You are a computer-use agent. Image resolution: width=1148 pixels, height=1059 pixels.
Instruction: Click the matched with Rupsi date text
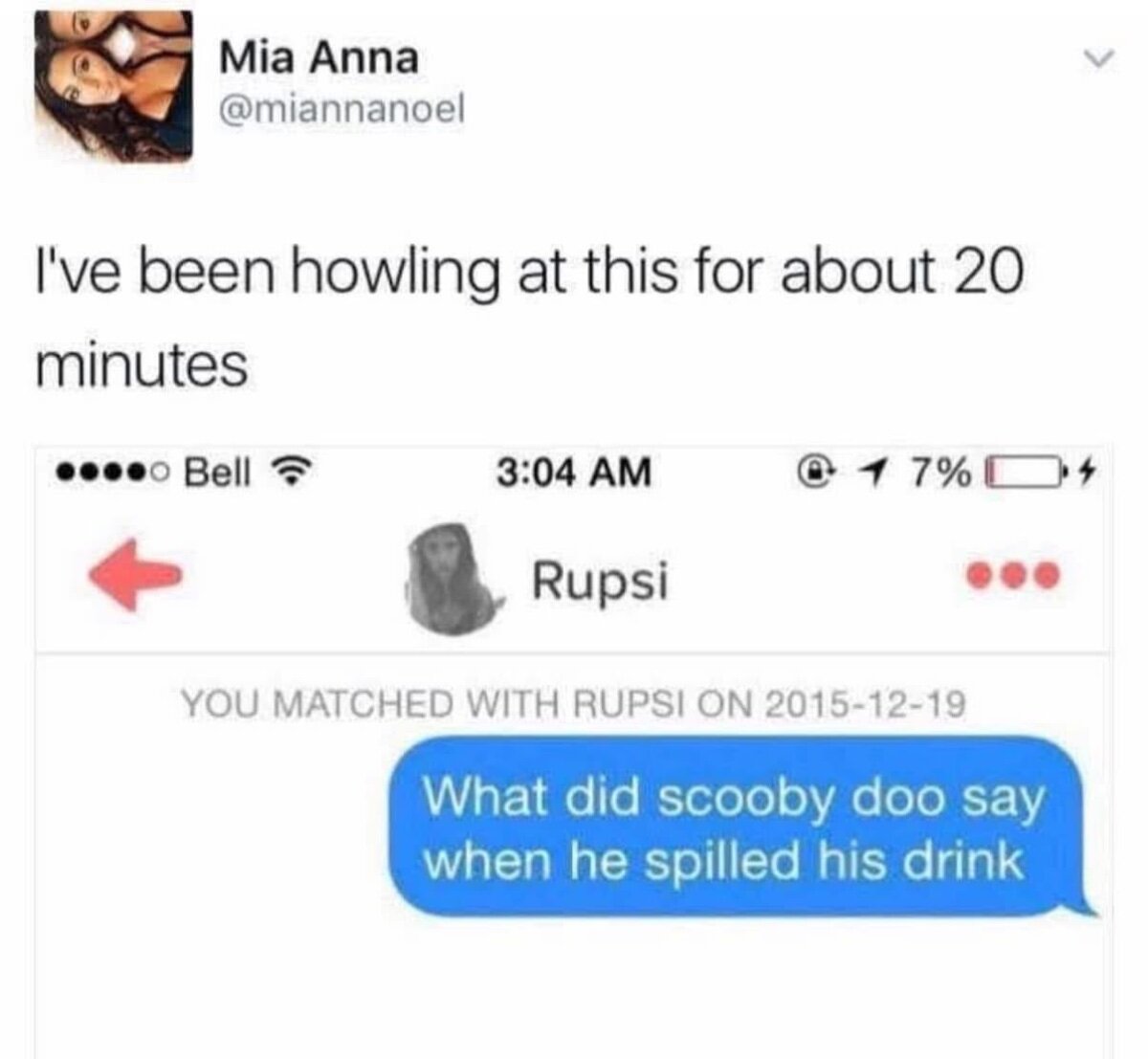572,705
